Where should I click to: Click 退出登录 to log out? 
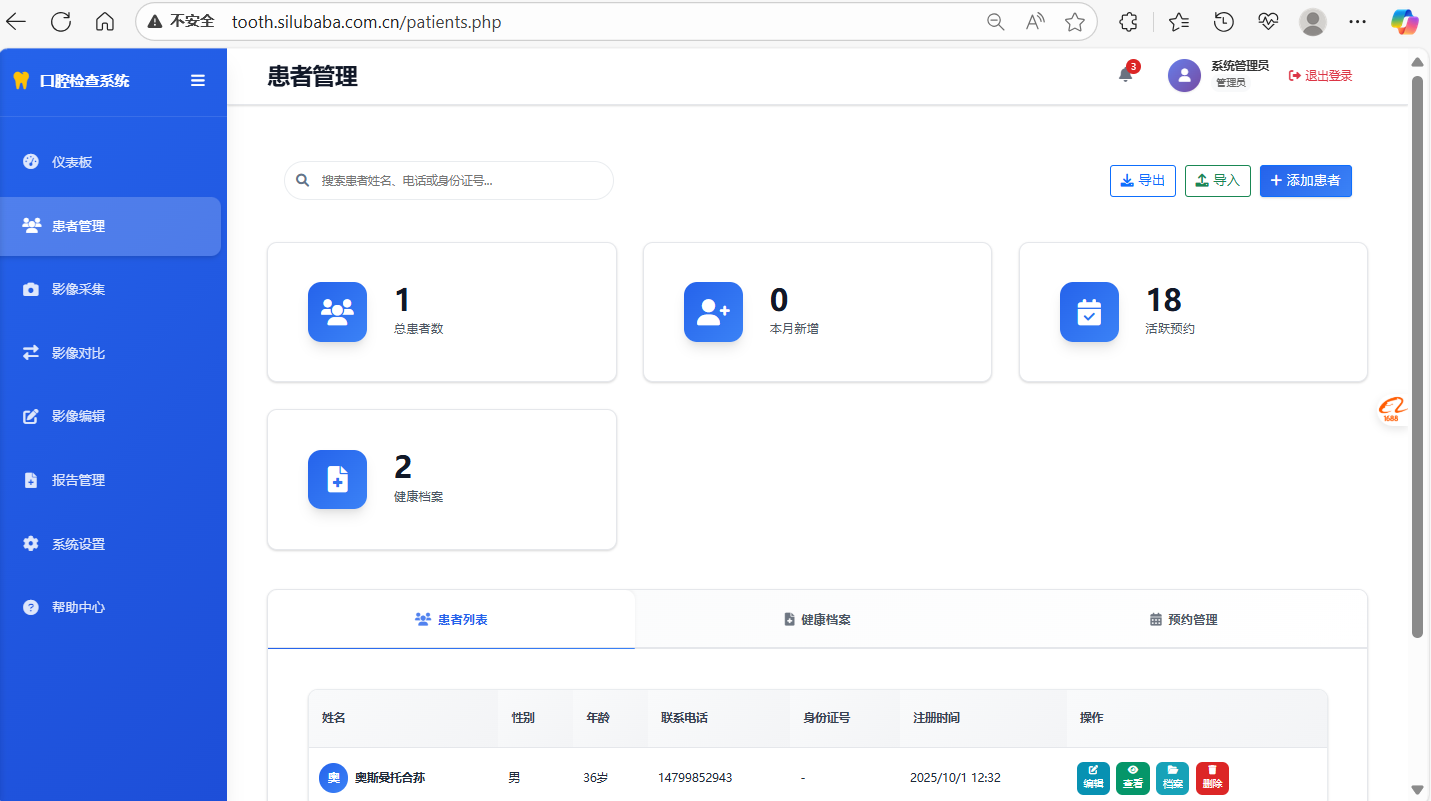(x=1320, y=75)
